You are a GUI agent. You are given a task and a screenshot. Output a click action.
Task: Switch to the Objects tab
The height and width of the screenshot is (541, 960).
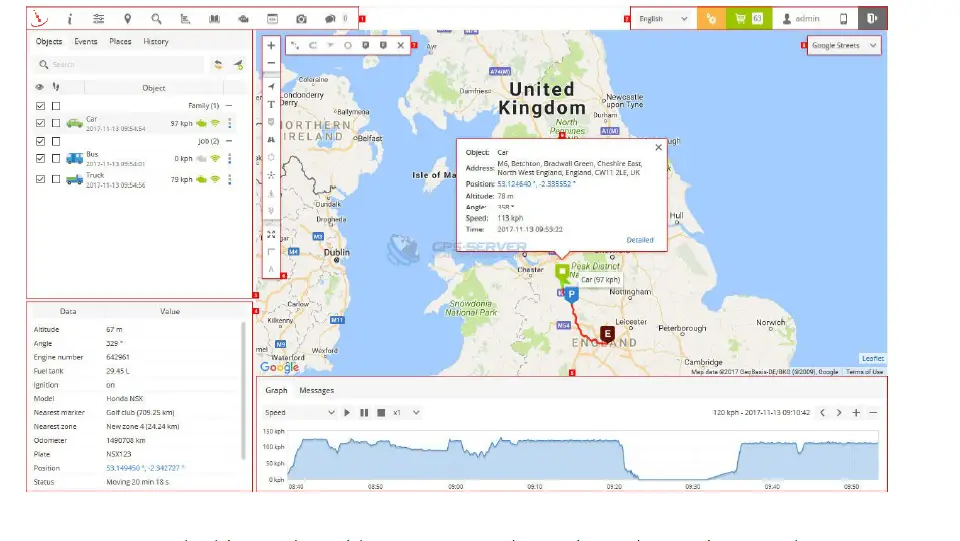click(49, 42)
